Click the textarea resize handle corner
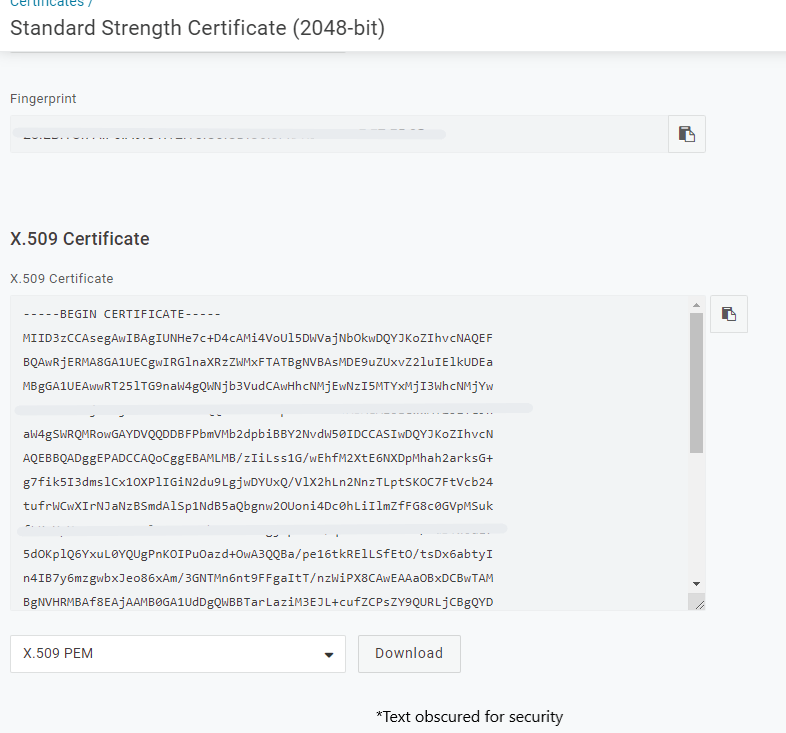 point(698,604)
